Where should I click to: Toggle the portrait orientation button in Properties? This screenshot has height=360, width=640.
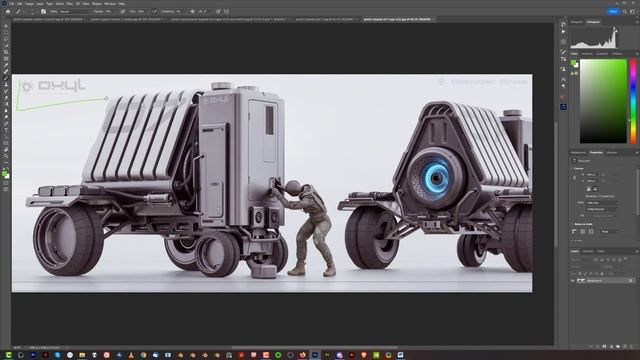pos(589,189)
